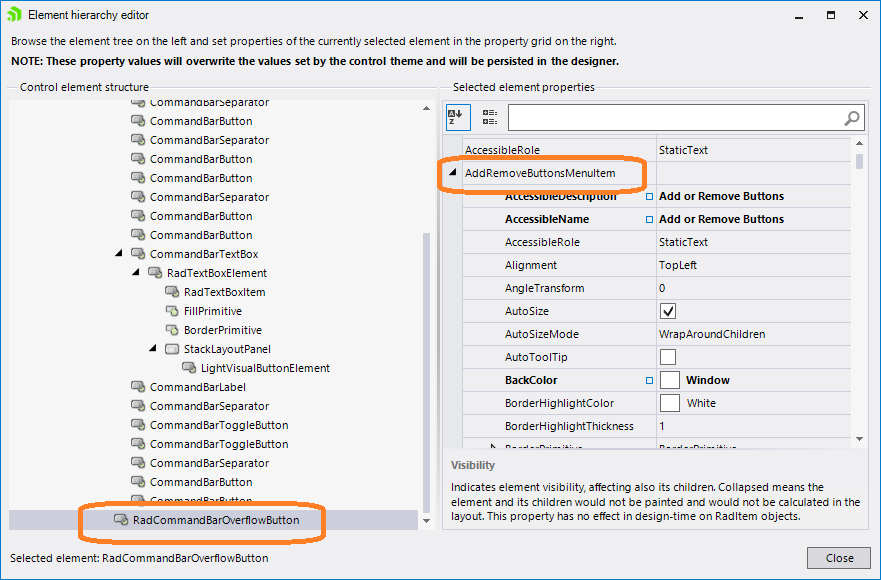Click the search magnifier icon
Image resolution: width=881 pixels, height=580 pixels.
coord(852,118)
